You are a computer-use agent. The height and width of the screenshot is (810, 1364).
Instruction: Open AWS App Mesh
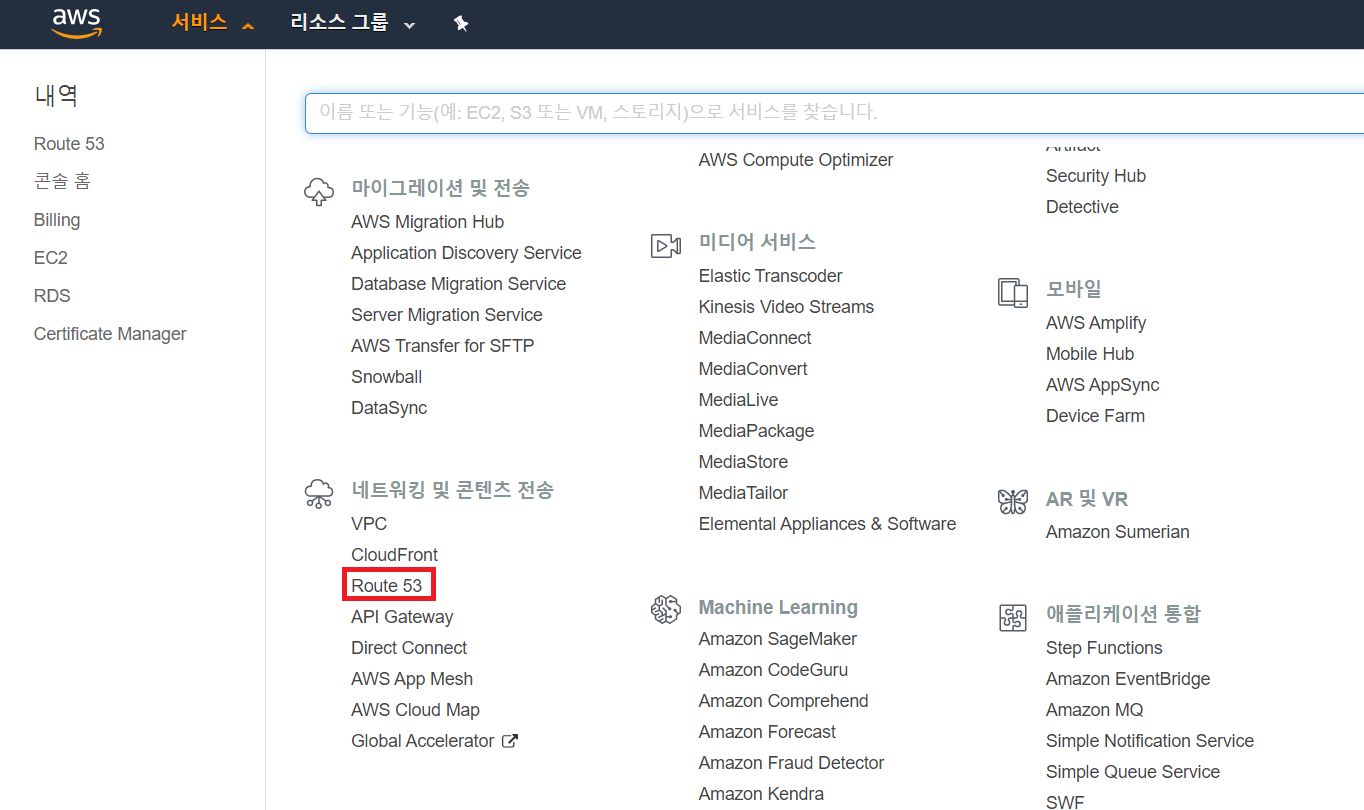[x=412, y=679]
